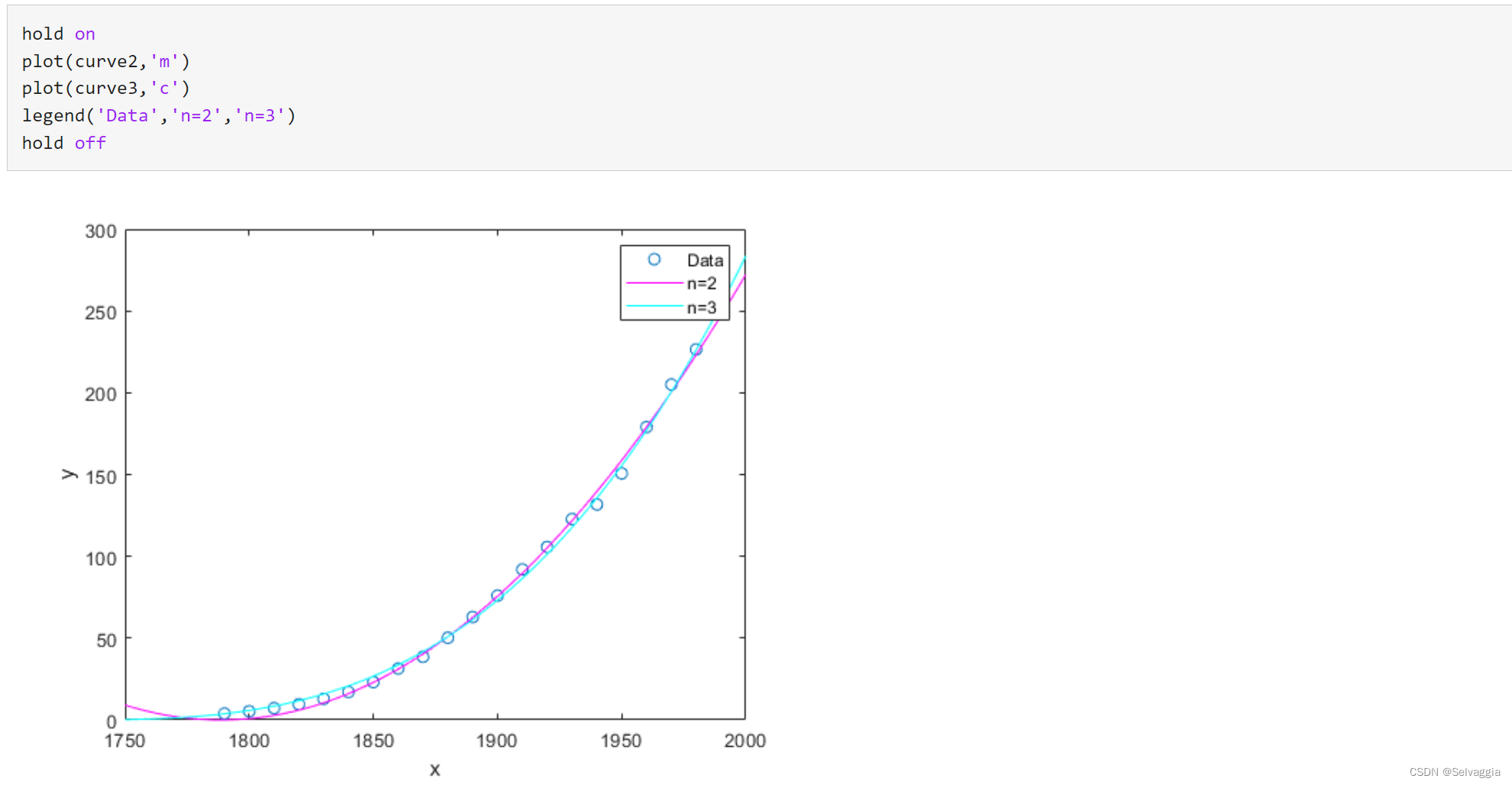
Task: Click the 0 y-axis tick label
Action: tap(111, 722)
